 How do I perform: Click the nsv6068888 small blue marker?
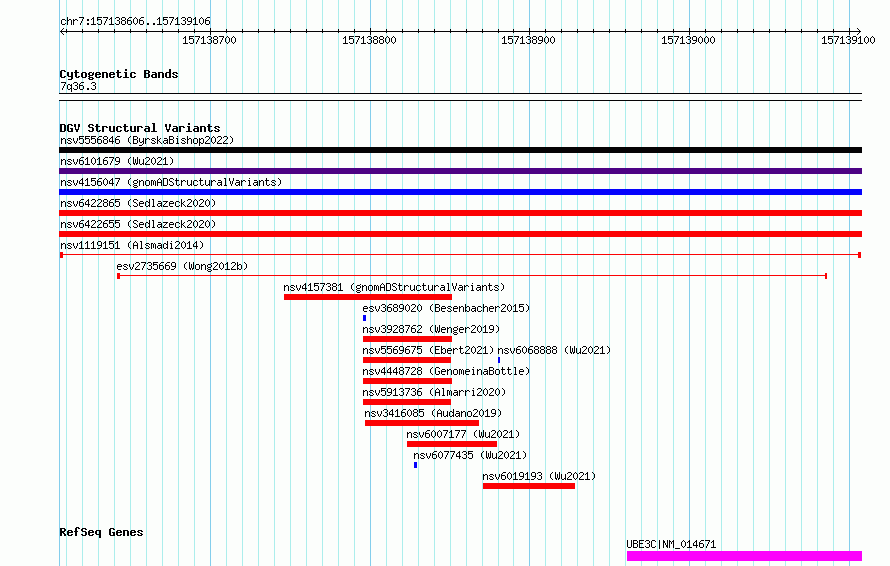click(x=499, y=360)
